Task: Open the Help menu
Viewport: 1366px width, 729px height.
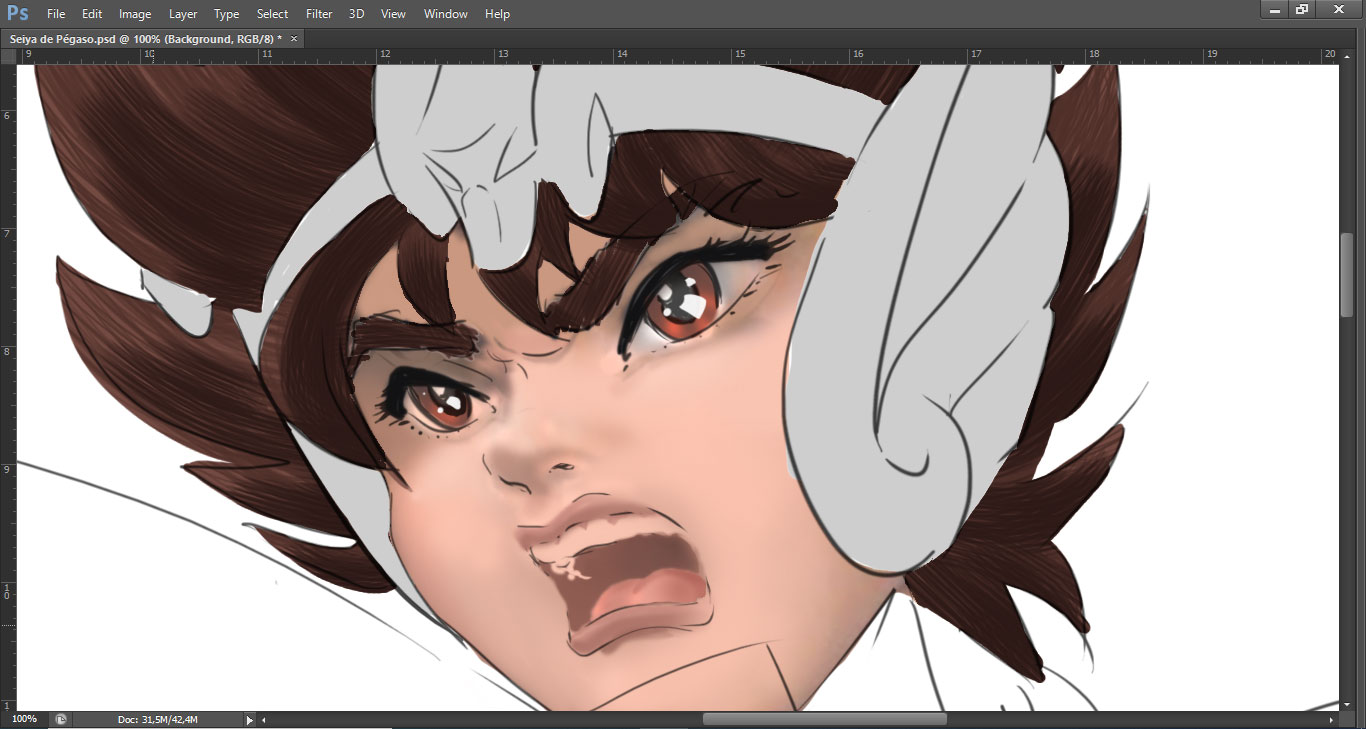Action: tap(497, 14)
